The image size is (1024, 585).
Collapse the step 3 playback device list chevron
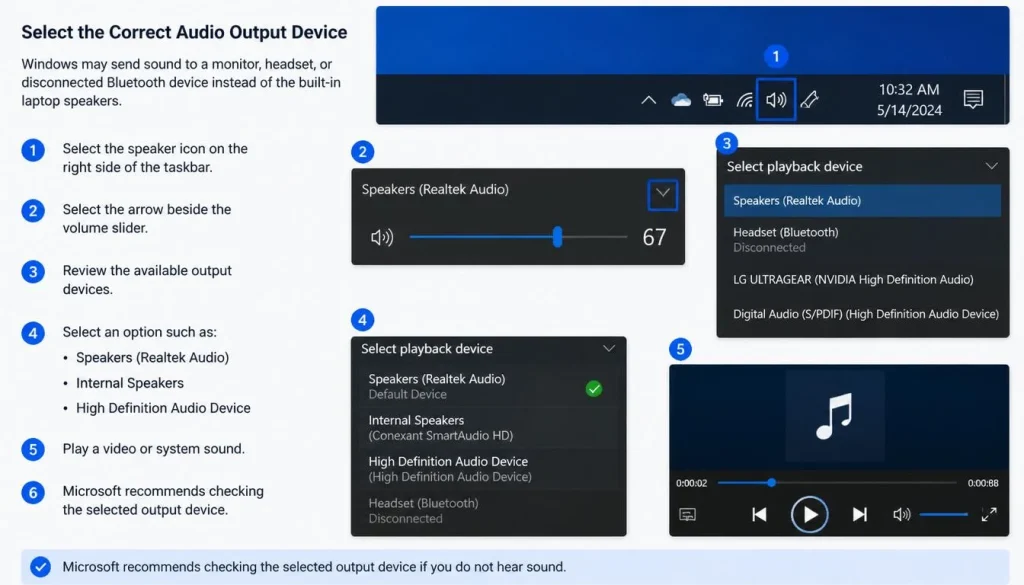tap(991, 166)
